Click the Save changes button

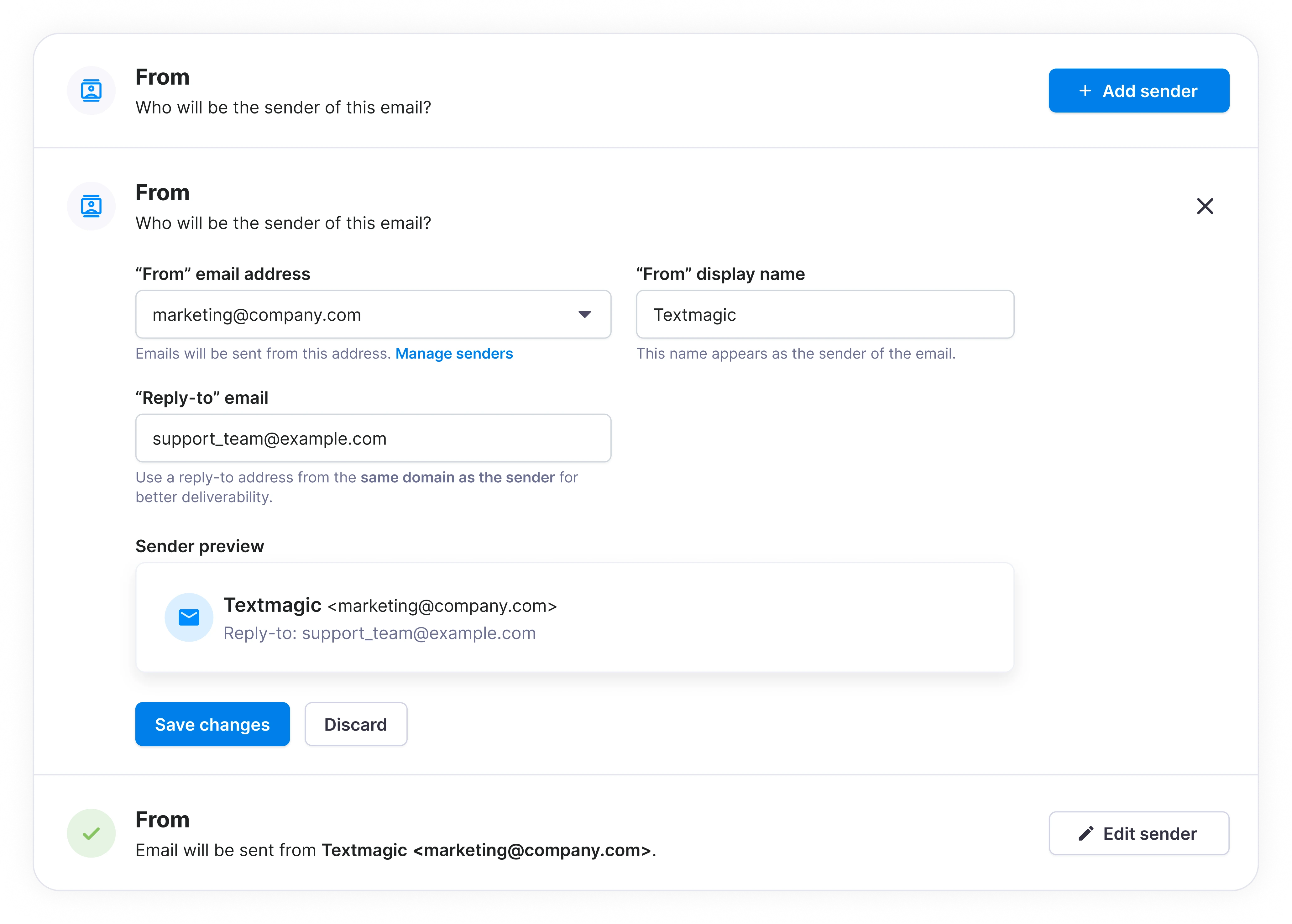(x=212, y=724)
